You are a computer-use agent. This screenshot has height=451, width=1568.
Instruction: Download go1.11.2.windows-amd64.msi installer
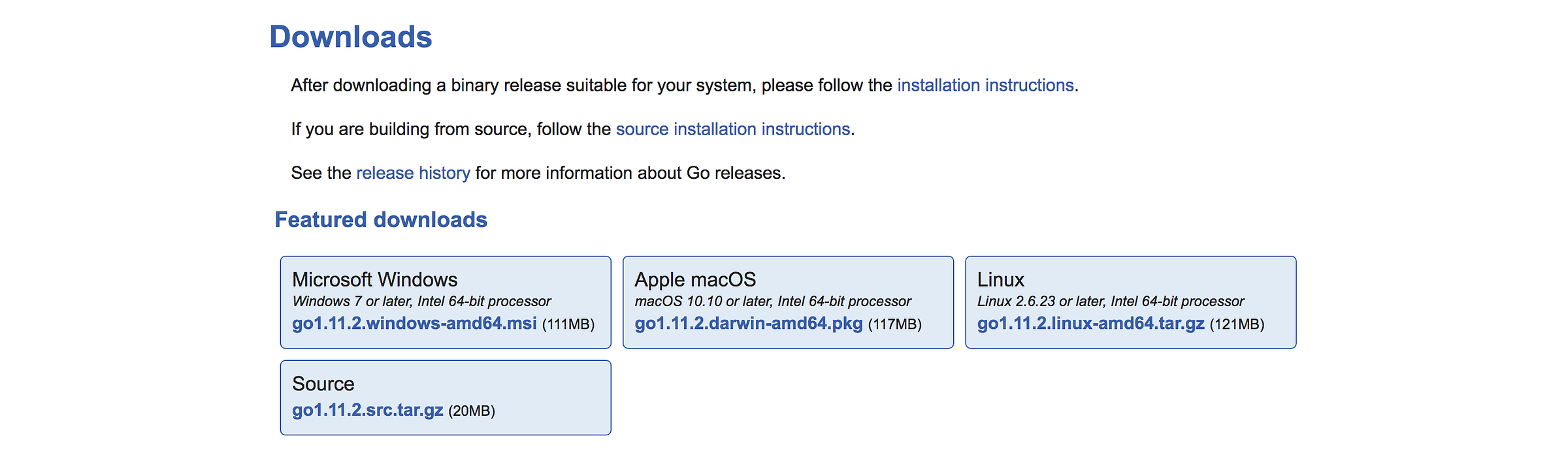[414, 324]
